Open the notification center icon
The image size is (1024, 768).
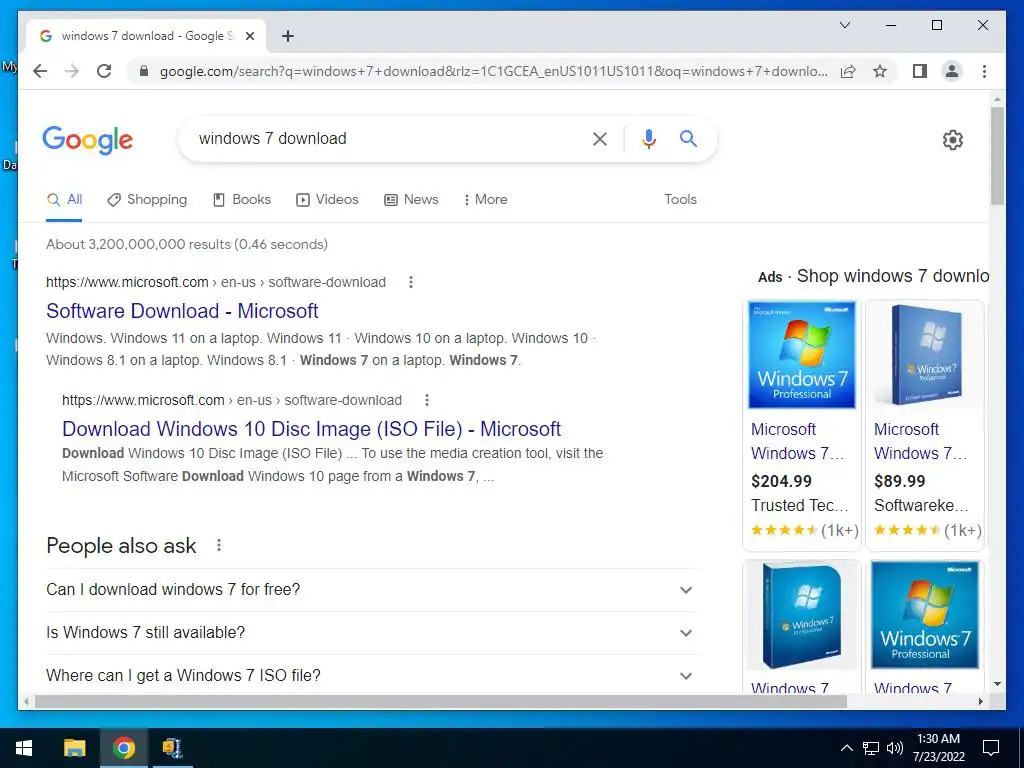[x=991, y=748]
